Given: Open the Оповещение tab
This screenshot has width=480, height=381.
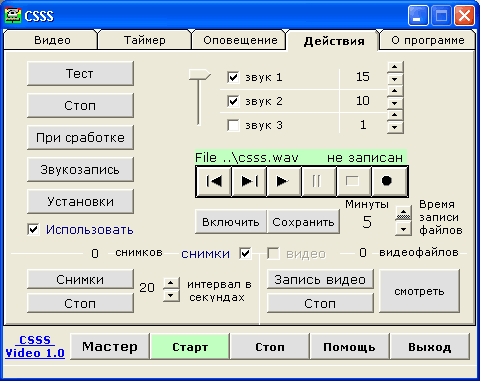Looking at the screenshot, I should (240, 40).
